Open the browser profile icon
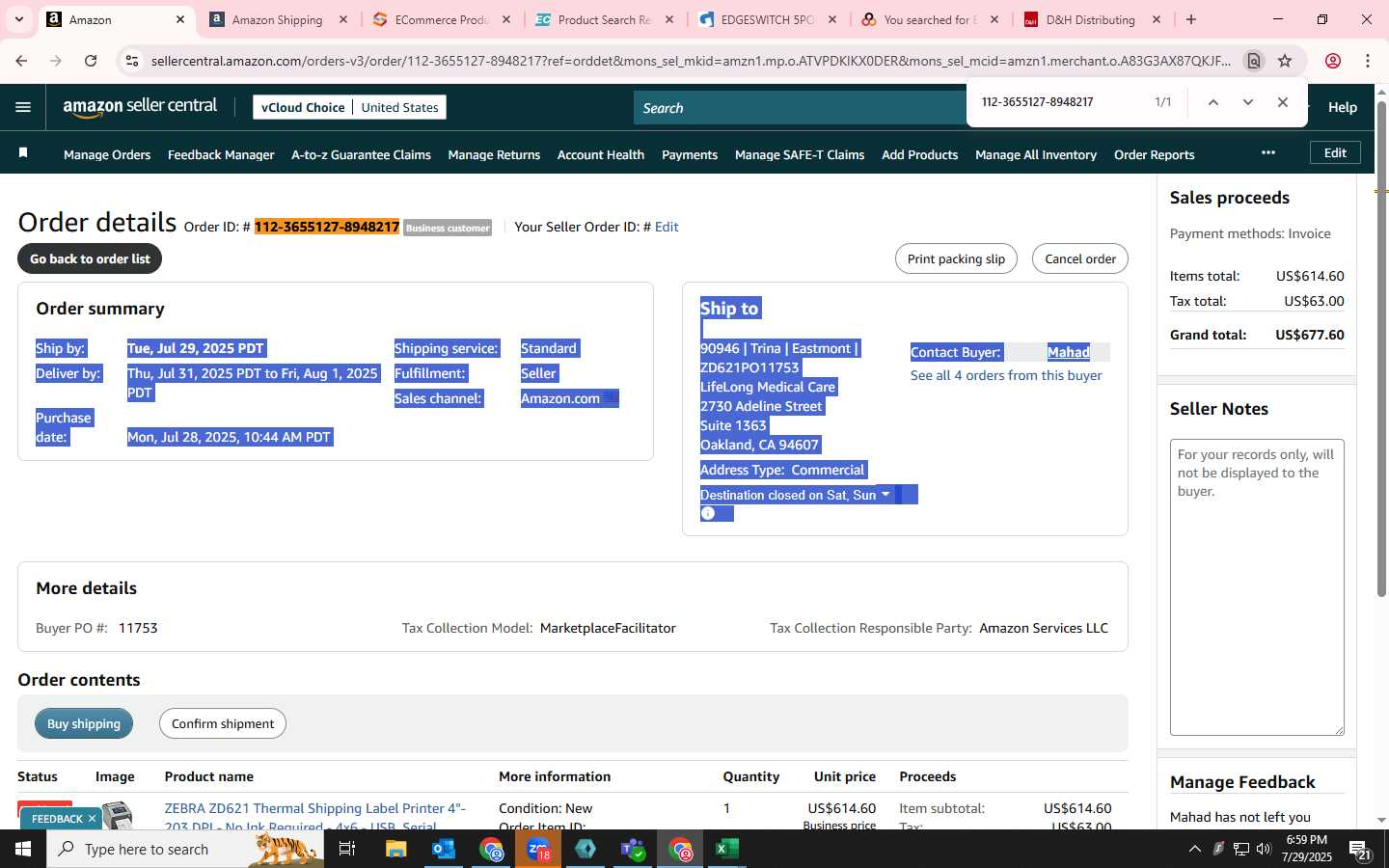Image resolution: width=1389 pixels, height=868 pixels. pos(1333,61)
